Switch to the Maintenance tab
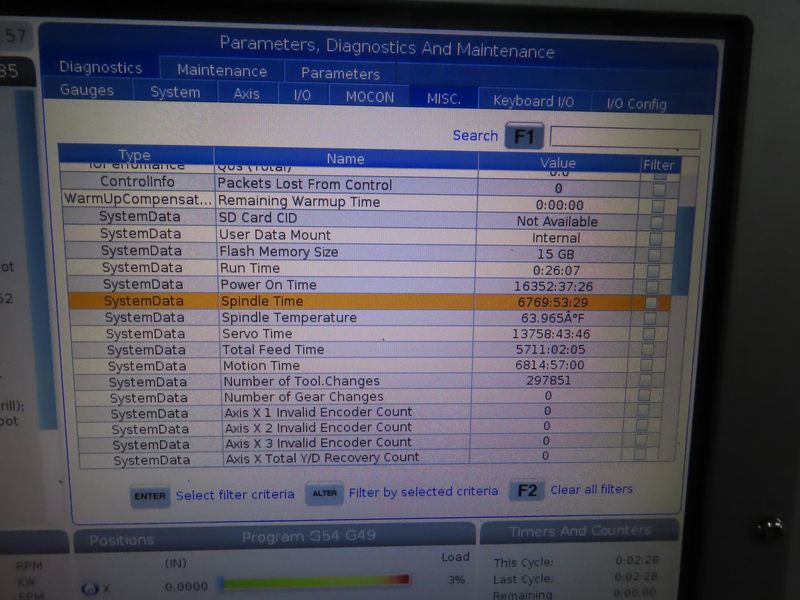800x600 pixels. 222,70
